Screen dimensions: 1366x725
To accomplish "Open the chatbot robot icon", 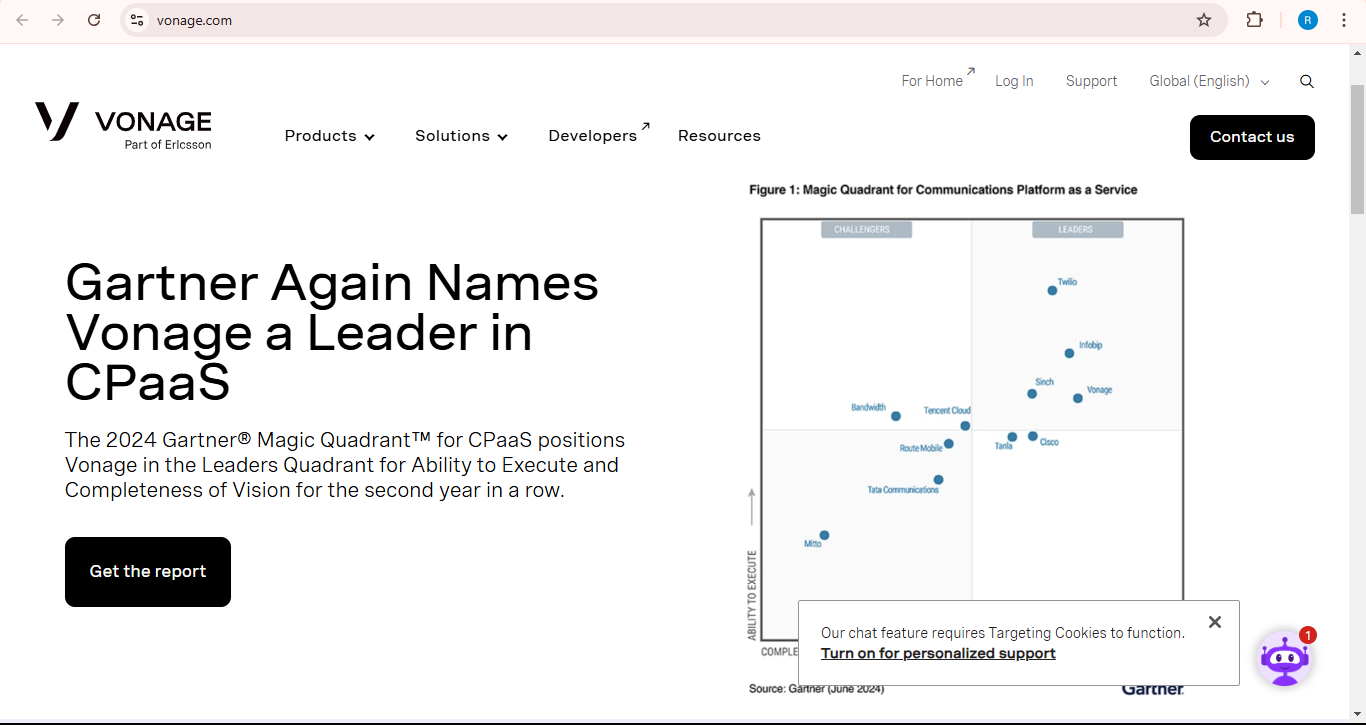I will click(x=1285, y=659).
